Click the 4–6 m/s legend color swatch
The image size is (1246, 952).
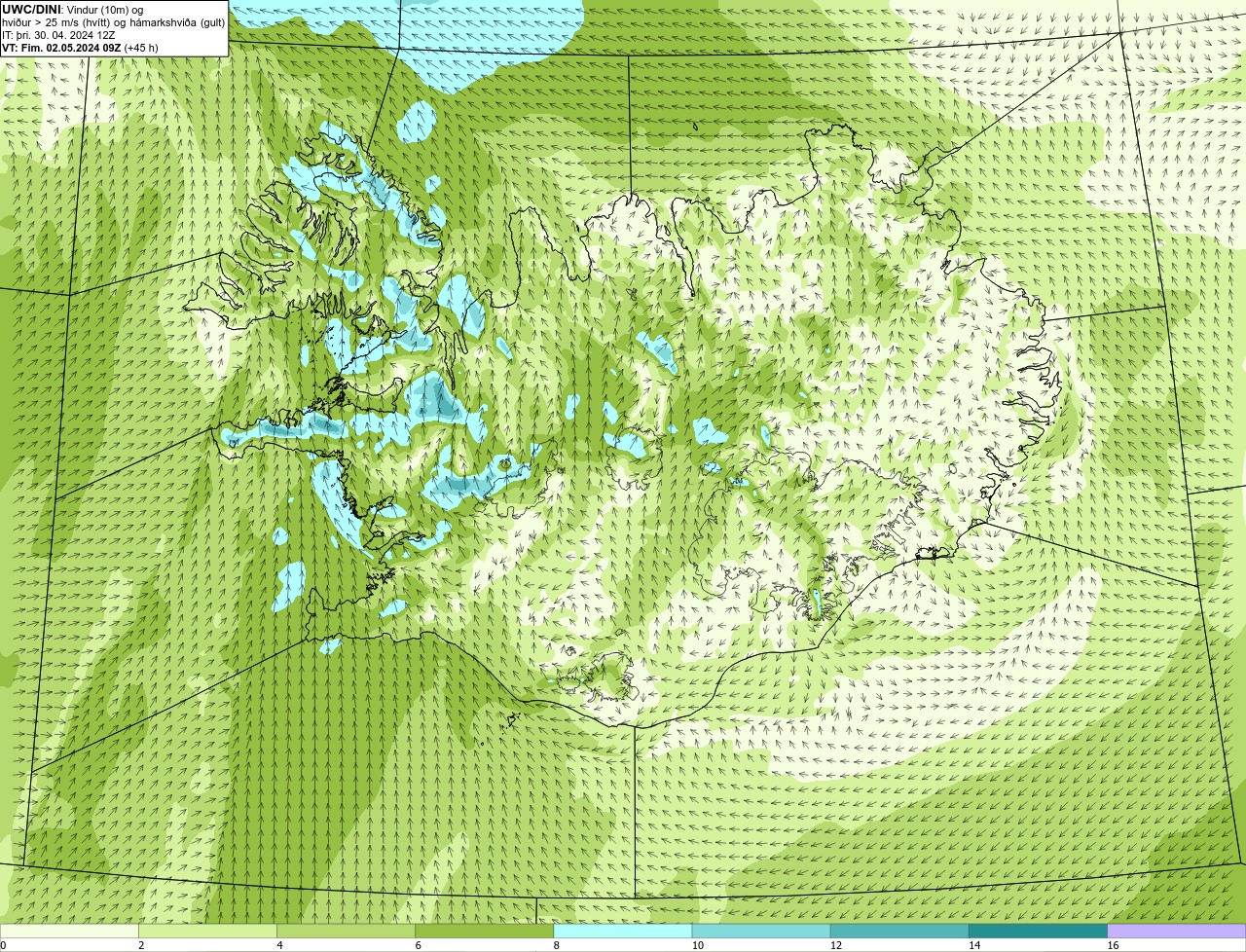tap(346, 931)
